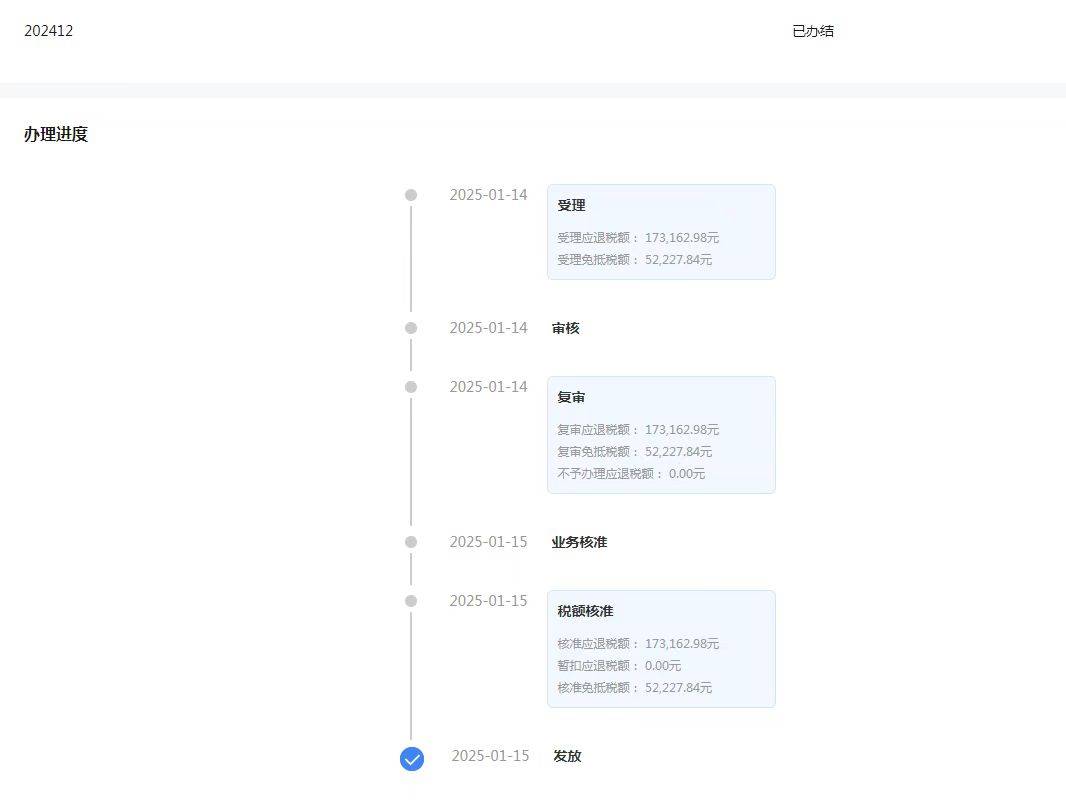The height and width of the screenshot is (811, 1066).
Task: Click the 办理进度 section heading
Action: click(56, 135)
